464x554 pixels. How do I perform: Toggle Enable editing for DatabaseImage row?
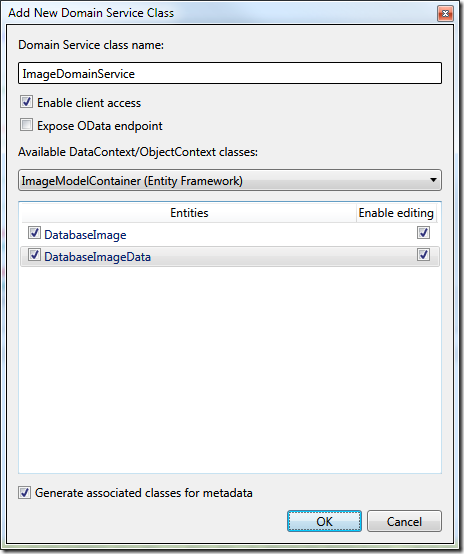click(x=423, y=233)
